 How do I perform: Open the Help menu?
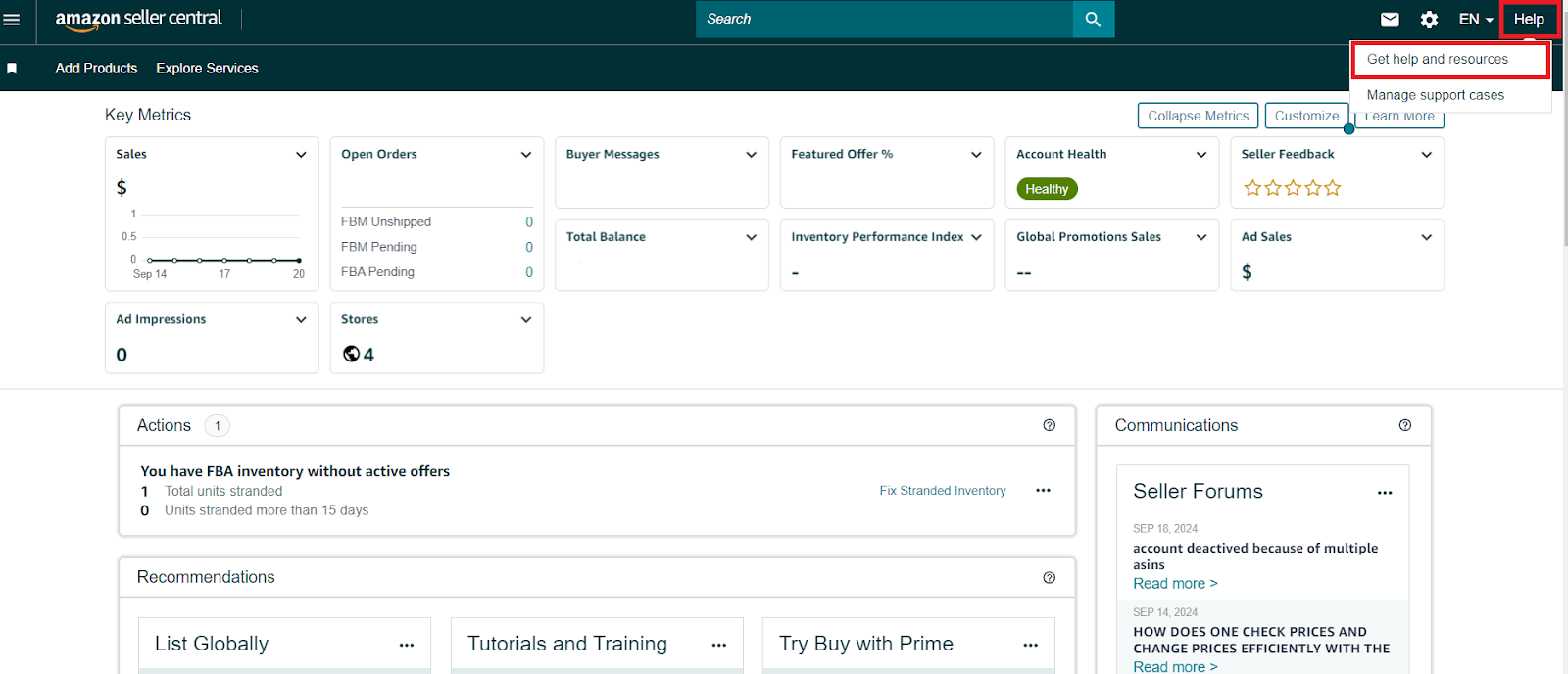[1529, 20]
